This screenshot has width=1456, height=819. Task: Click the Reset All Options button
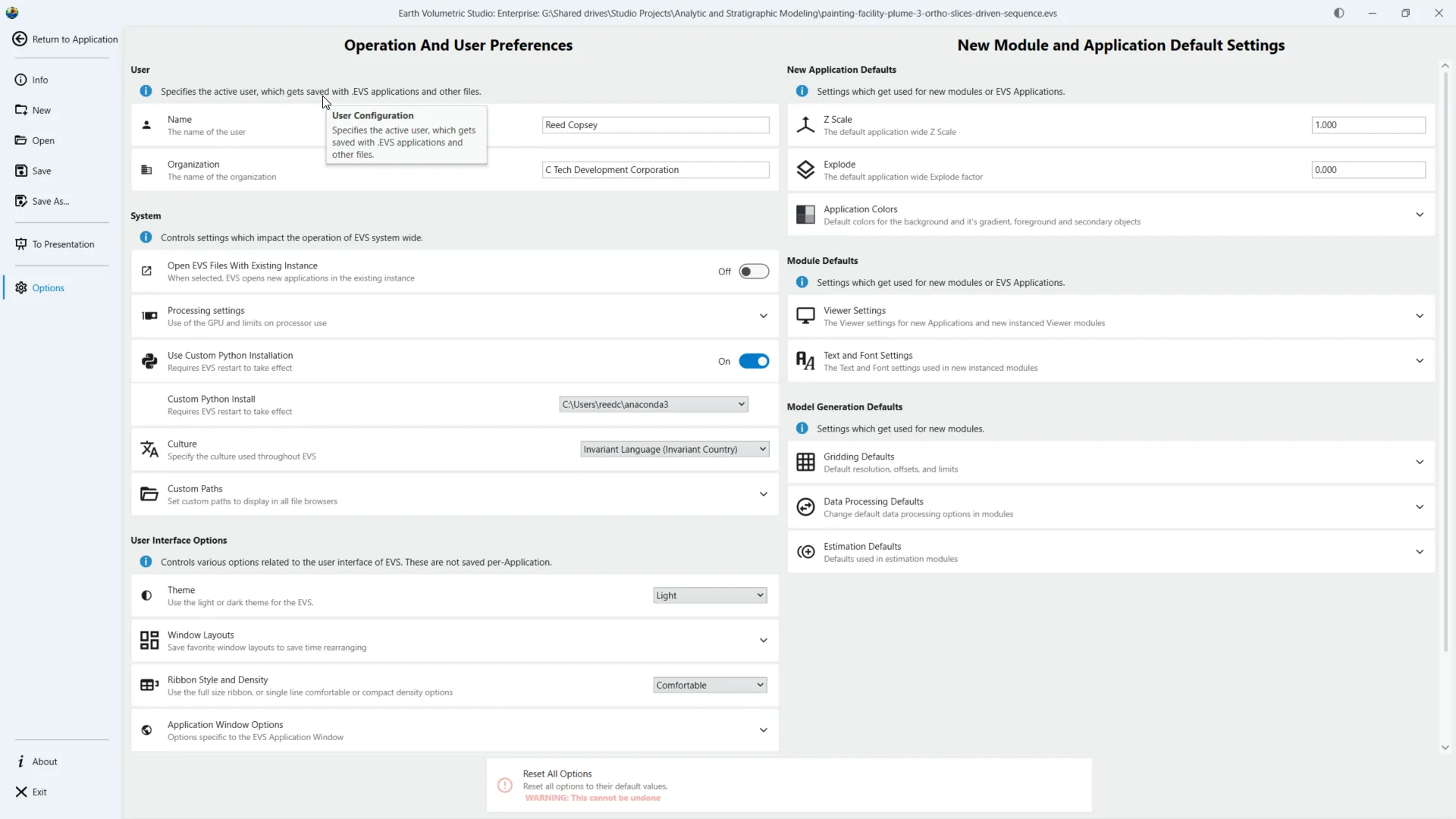coord(789,785)
